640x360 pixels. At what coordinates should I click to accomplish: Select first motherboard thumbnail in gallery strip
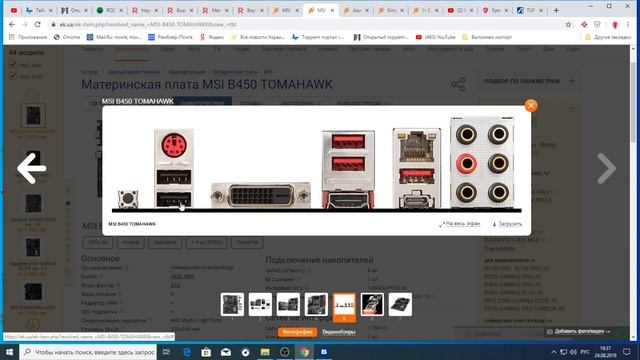[232, 304]
